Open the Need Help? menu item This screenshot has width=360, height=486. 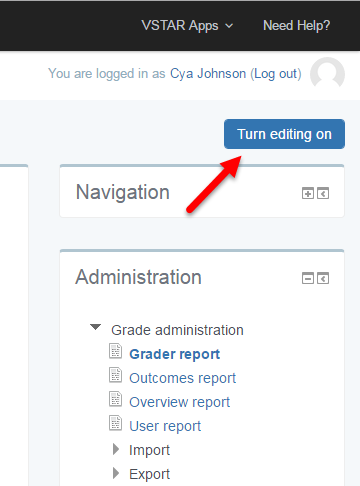(296, 26)
